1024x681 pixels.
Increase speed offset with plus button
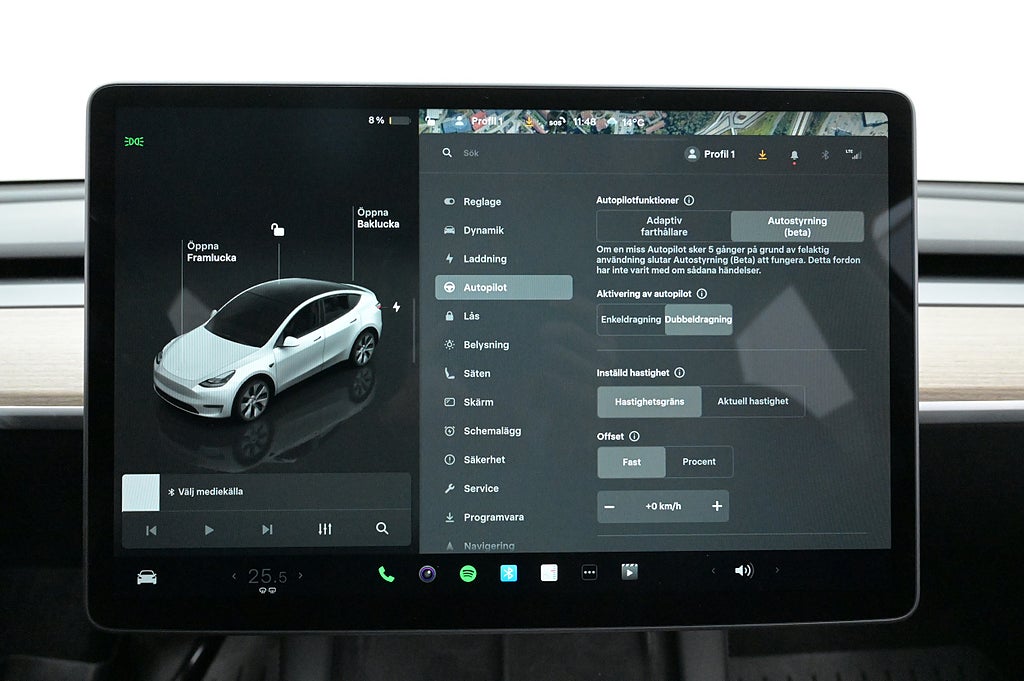click(716, 506)
